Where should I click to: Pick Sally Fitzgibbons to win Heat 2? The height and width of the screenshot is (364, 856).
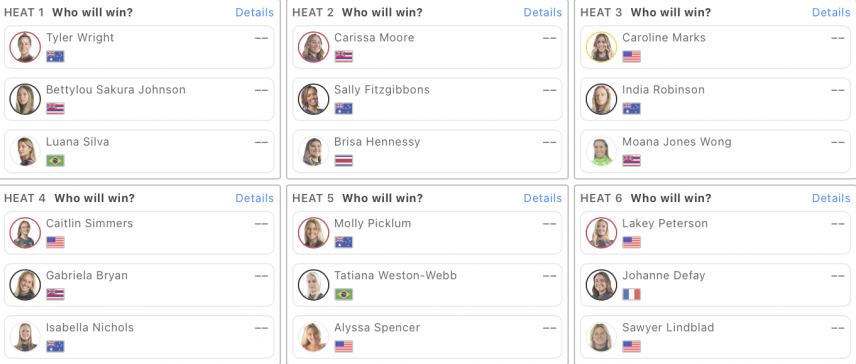tap(427, 99)
